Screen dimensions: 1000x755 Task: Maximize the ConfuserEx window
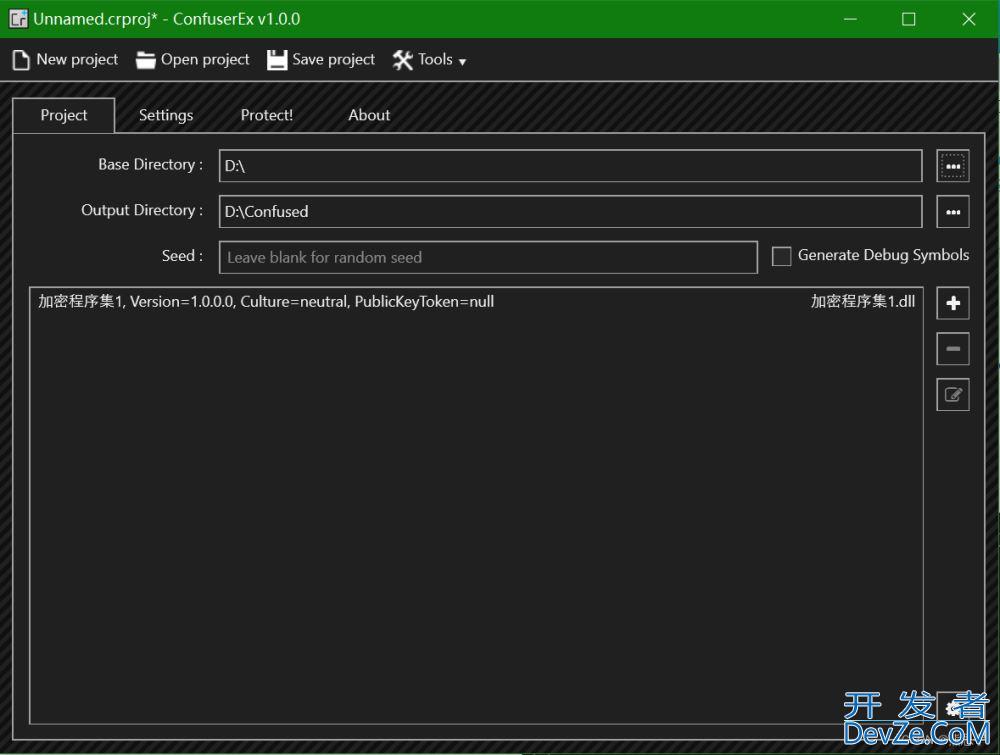pos(909,19)
